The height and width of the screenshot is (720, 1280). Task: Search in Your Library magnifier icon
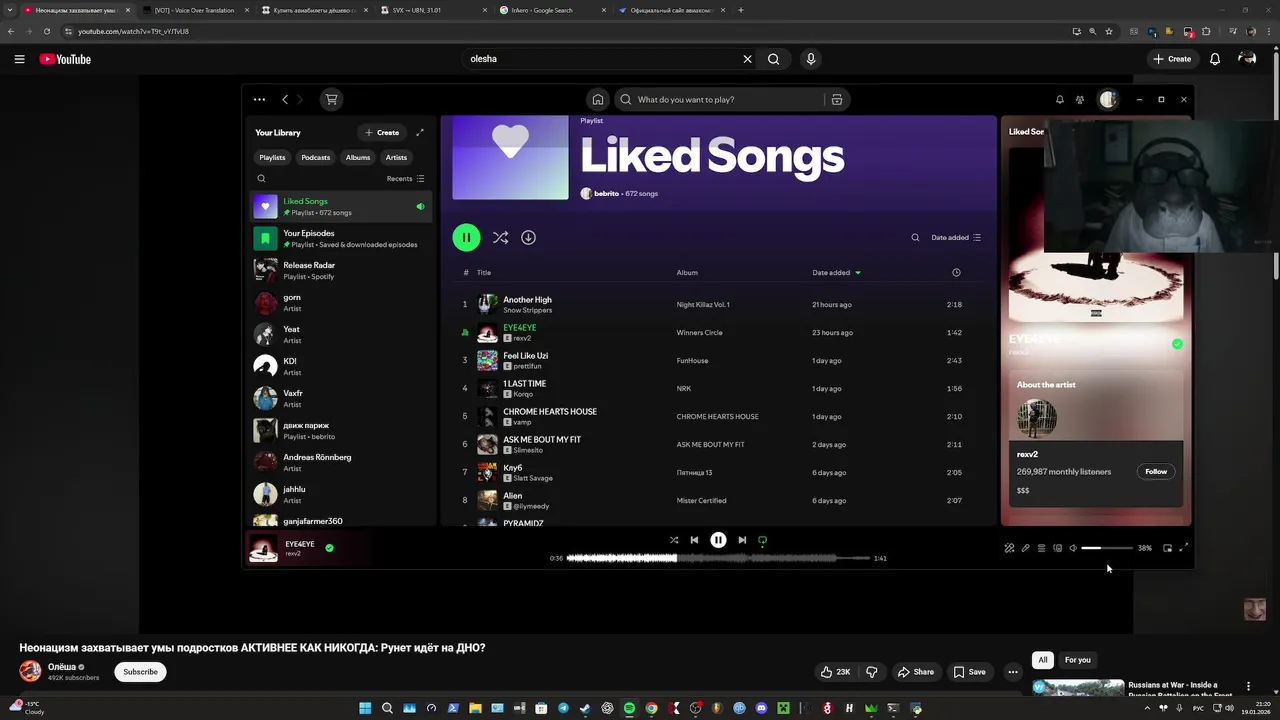pyautogui.click(x=261, y=179)
